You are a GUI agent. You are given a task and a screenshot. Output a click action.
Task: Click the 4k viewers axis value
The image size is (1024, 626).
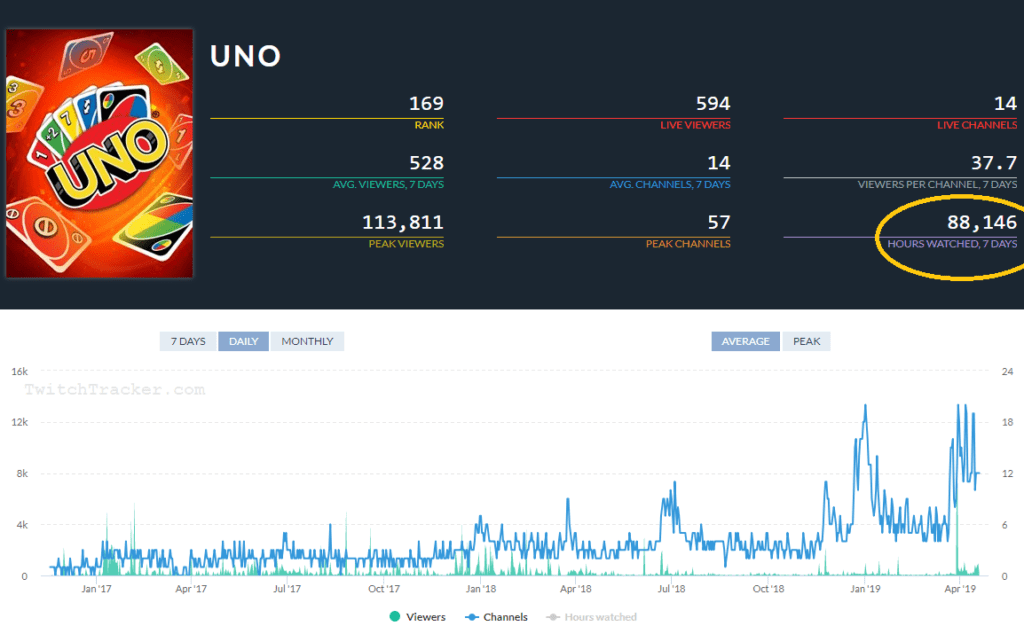click(x=22, y=525)
